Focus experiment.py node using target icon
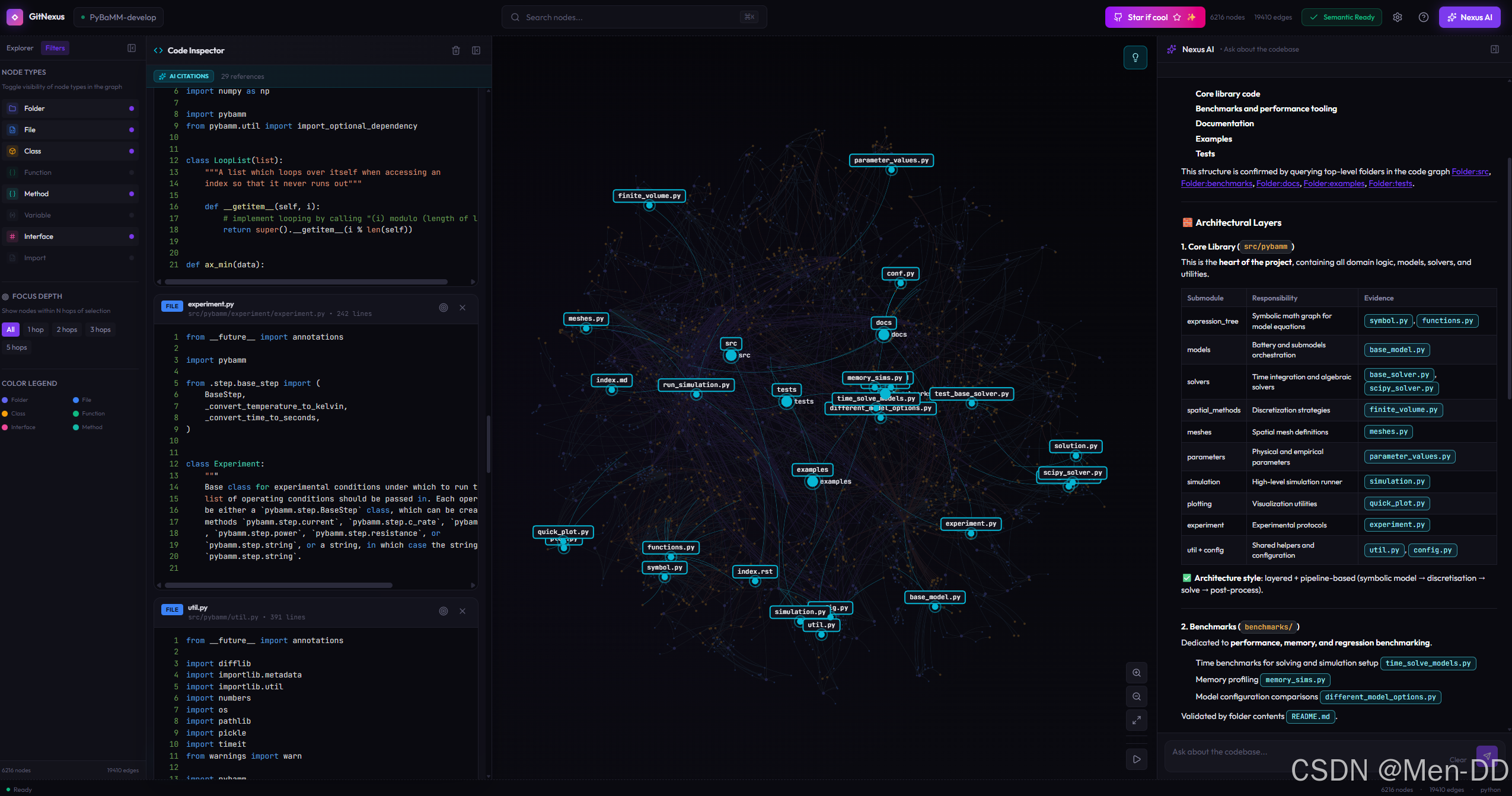1512x796 pixels. pyautogui.click(x=443, y=308)
